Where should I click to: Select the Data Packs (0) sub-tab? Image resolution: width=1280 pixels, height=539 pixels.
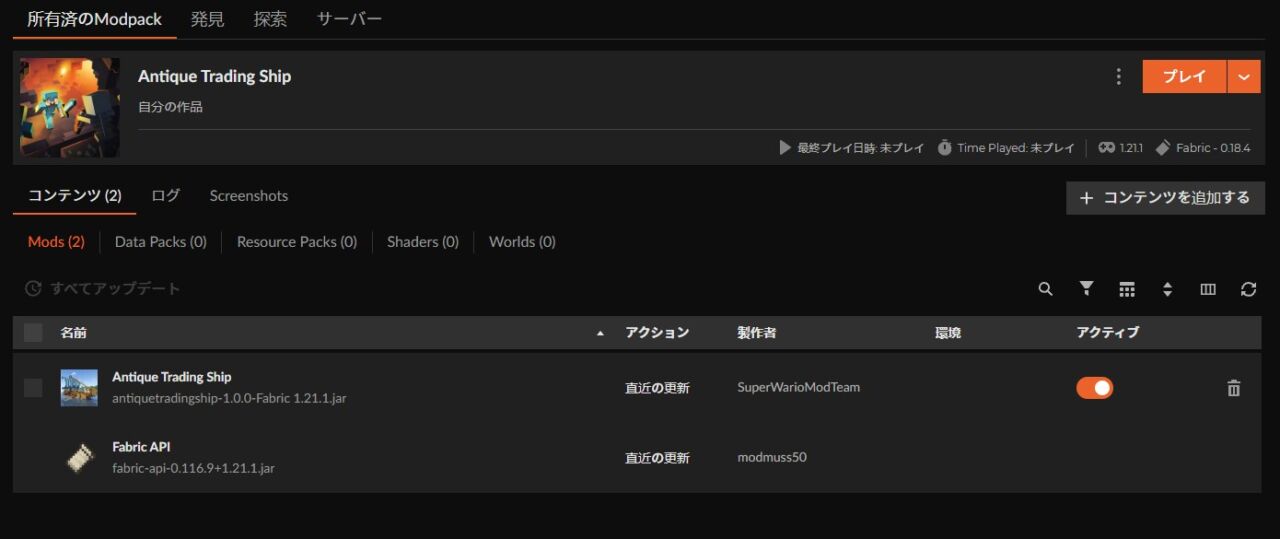point(161,242)
